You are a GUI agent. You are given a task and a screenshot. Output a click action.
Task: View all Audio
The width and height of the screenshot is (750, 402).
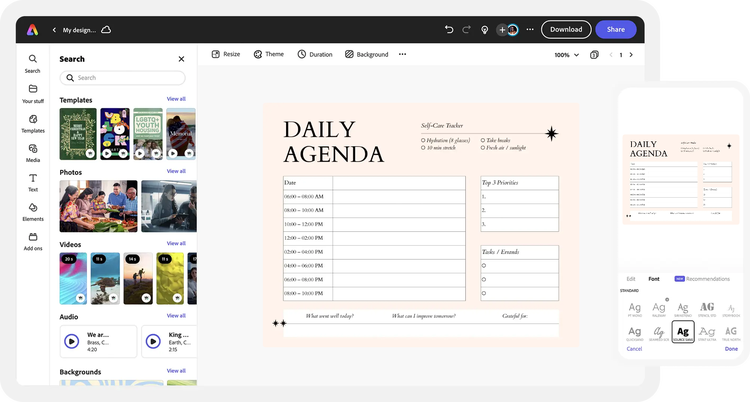[x=176, y=315]
